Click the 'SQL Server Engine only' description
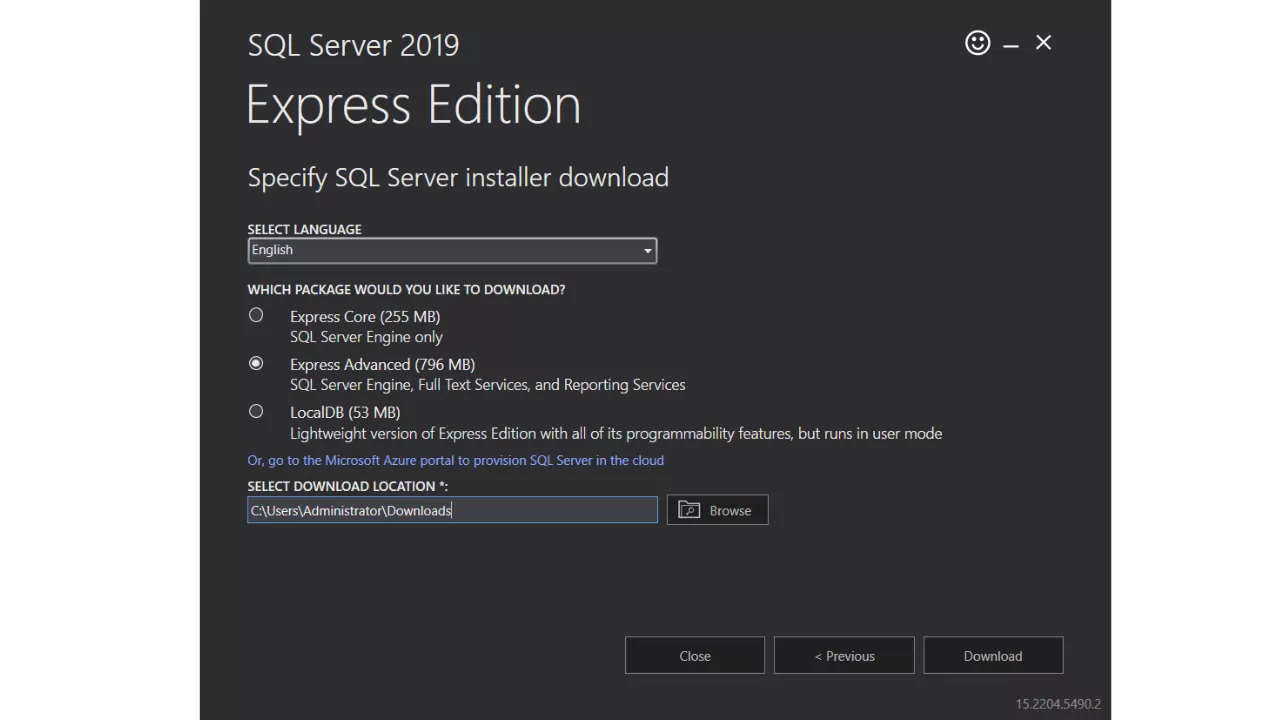 pos(366,337)
